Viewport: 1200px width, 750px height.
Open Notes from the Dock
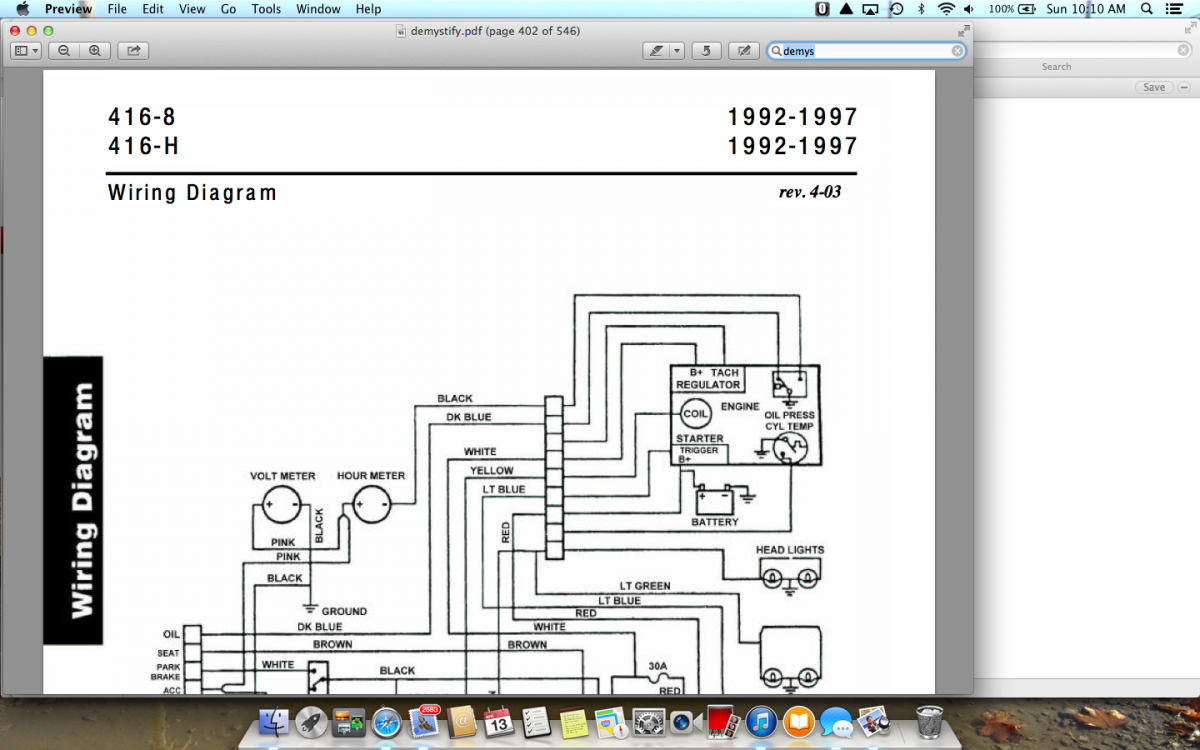573,722
